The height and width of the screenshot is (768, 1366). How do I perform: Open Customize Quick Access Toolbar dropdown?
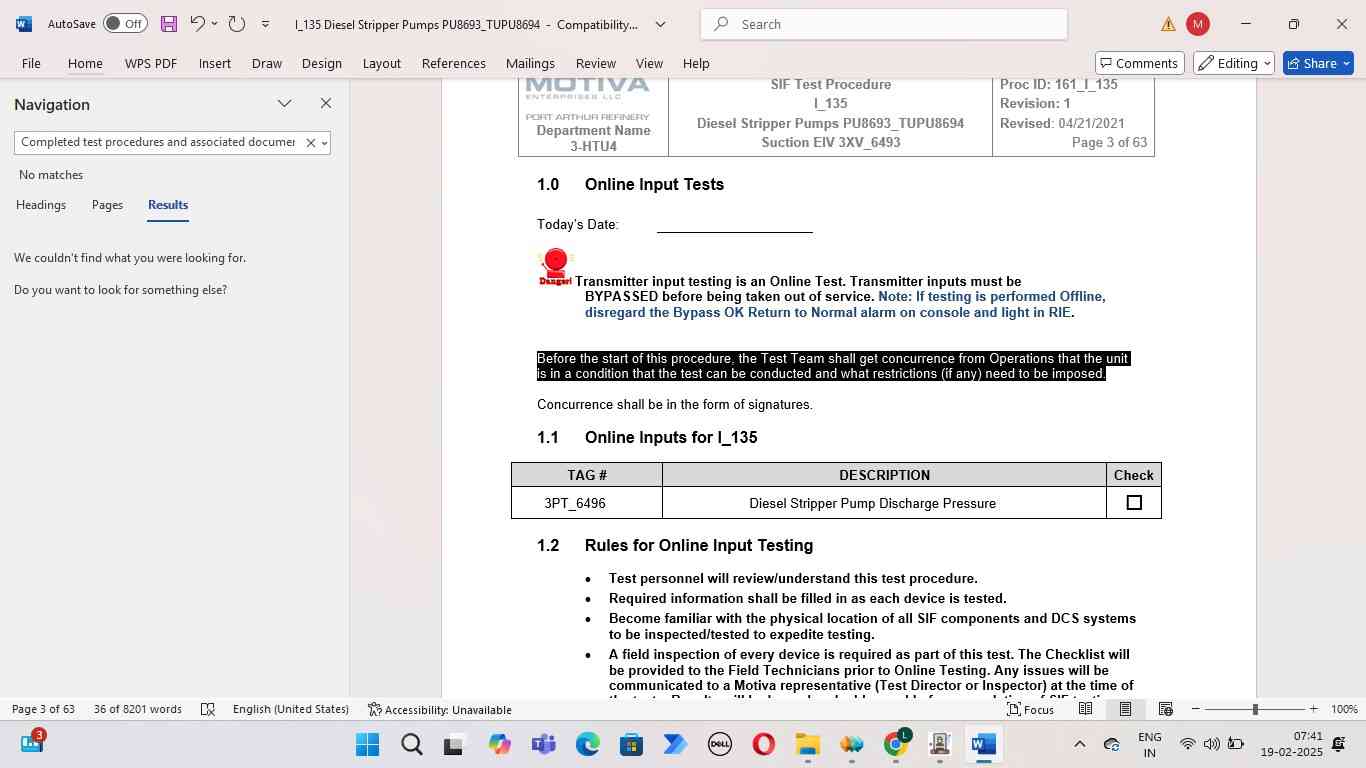tap(265, 24)
